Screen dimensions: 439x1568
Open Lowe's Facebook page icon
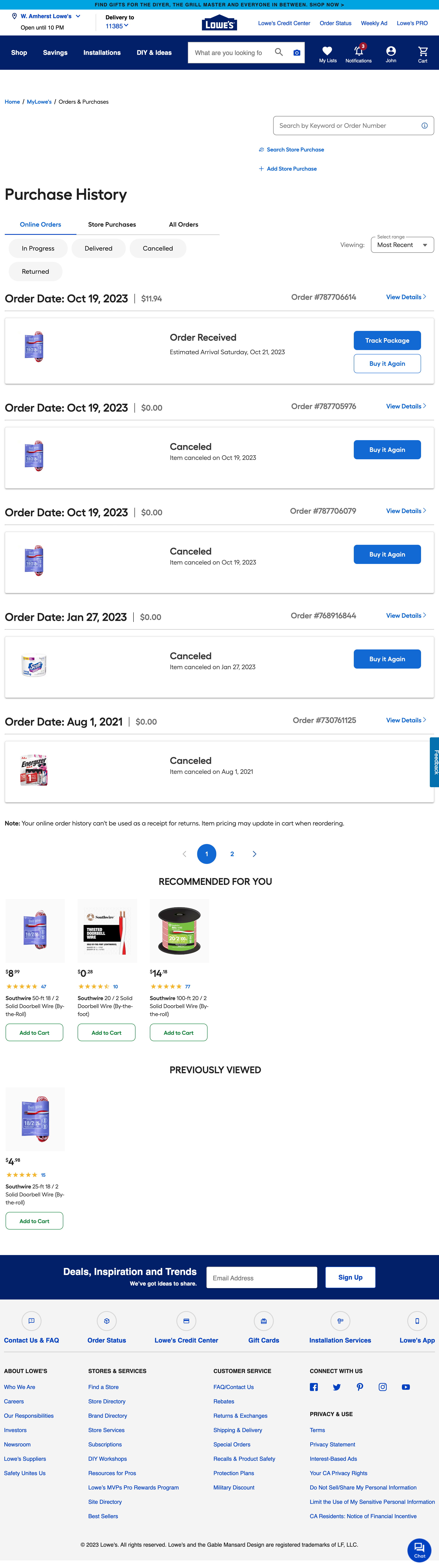tap(314, 1387)
